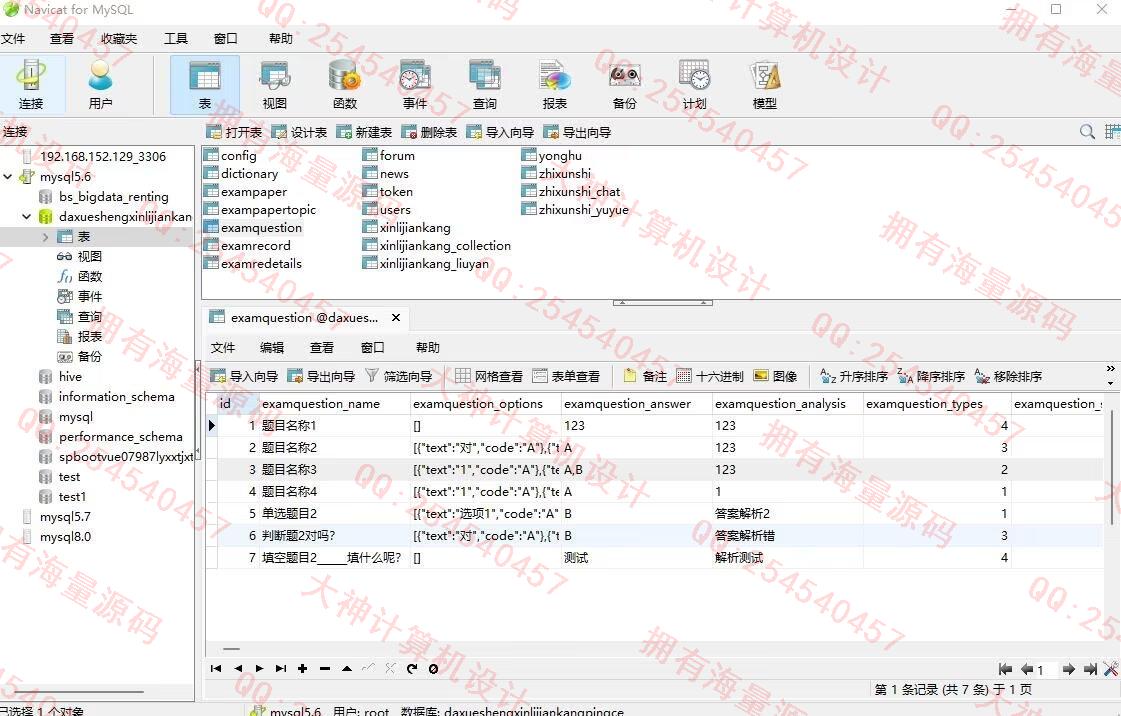This screenshot has height=716, width=1121.
Task: Select the hive database in tree
Action: (70, 377)
